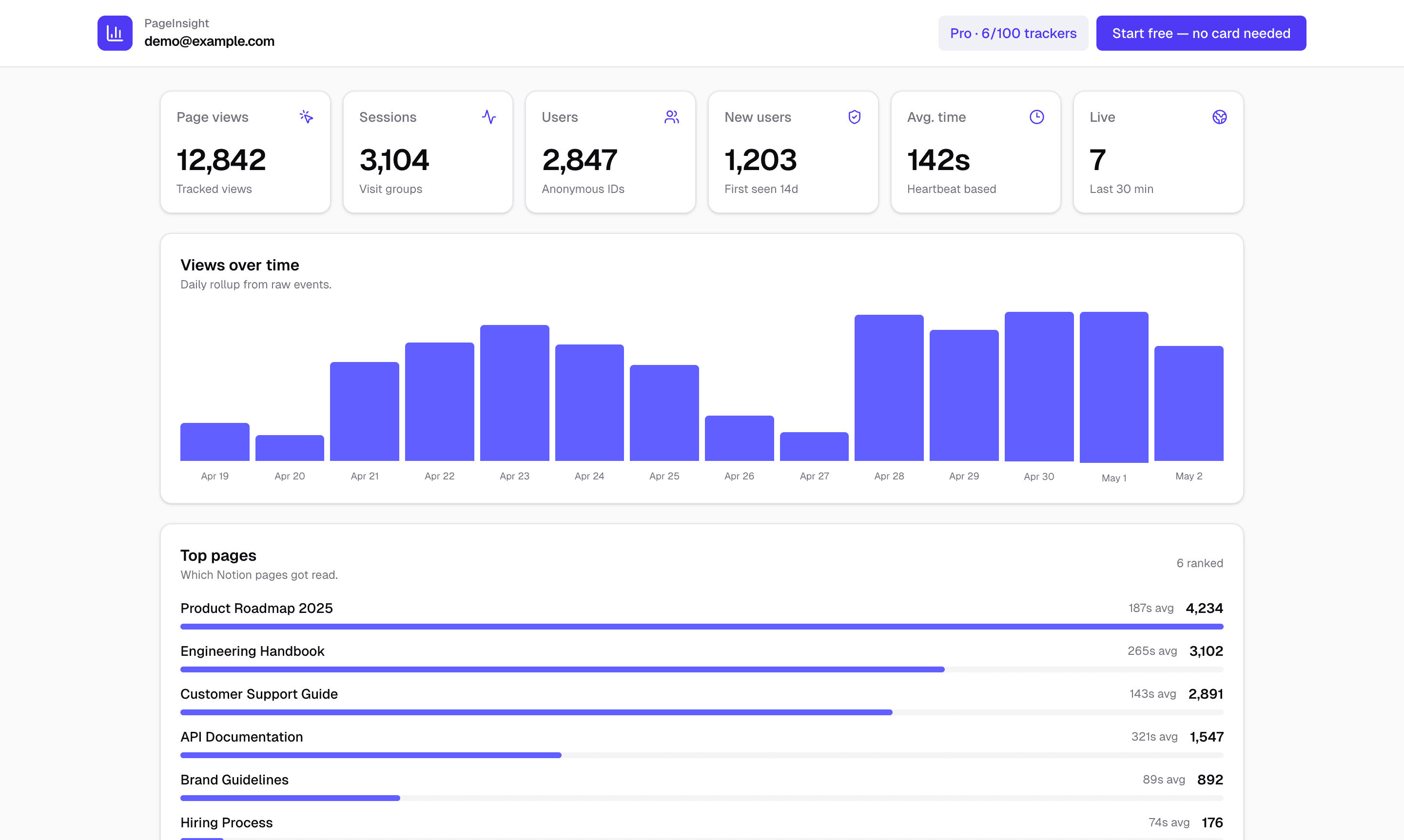1404x840 pixels.
Task: Click the PageInsight bar chart logo icon
Action: coord(115,34)
